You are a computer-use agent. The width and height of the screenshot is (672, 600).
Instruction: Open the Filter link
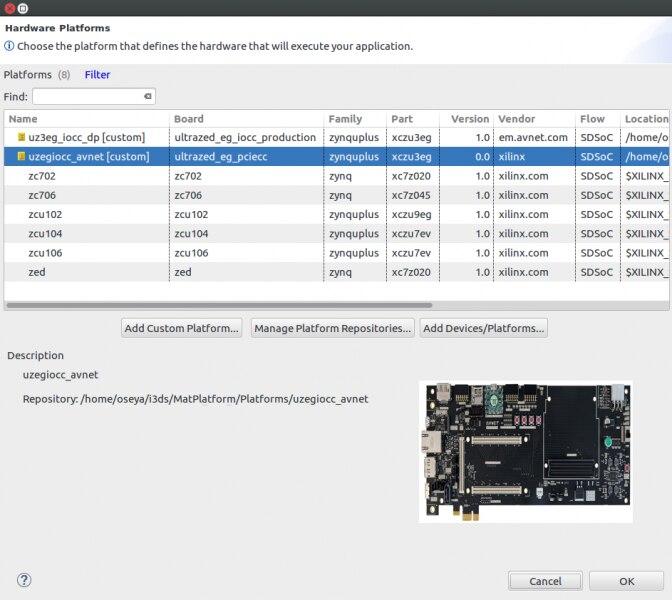[97, 75]
